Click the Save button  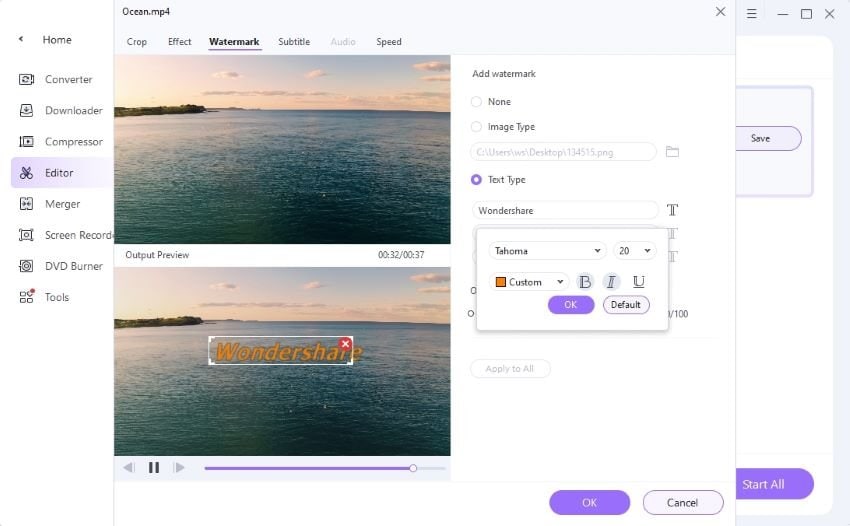click(768, 138)
